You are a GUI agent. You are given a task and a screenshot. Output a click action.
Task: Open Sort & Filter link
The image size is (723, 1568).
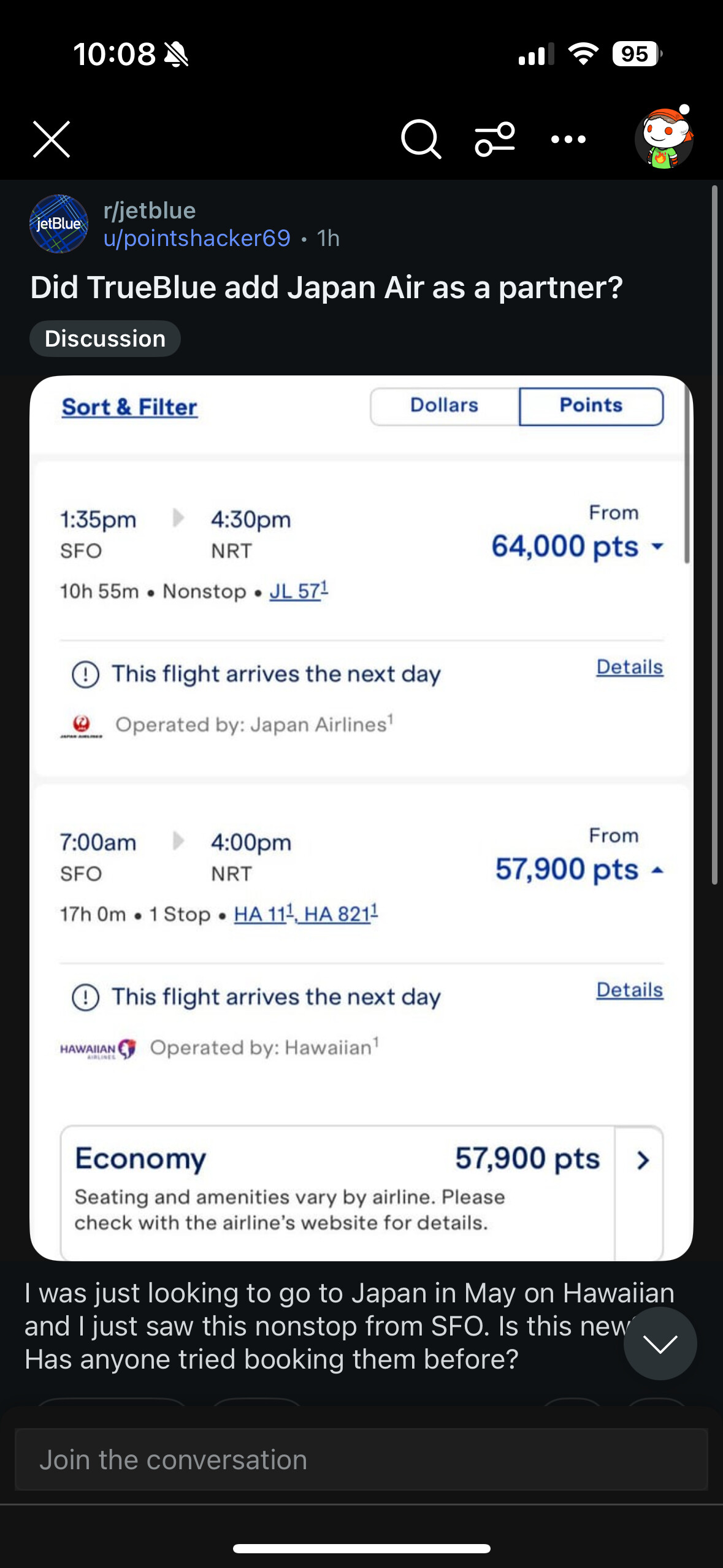(130, 407)
